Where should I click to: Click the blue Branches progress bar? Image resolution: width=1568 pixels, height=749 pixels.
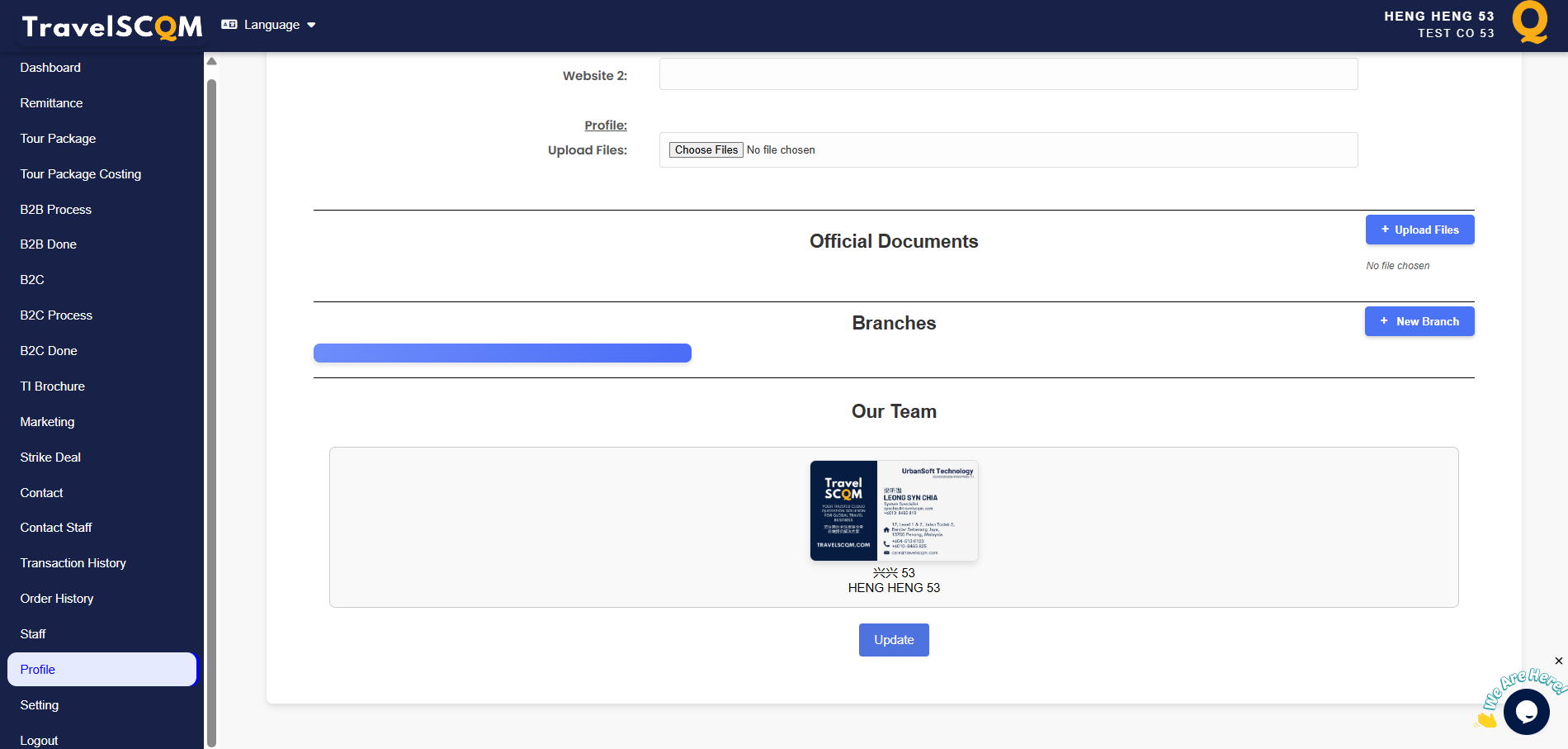tap(502, 353)
